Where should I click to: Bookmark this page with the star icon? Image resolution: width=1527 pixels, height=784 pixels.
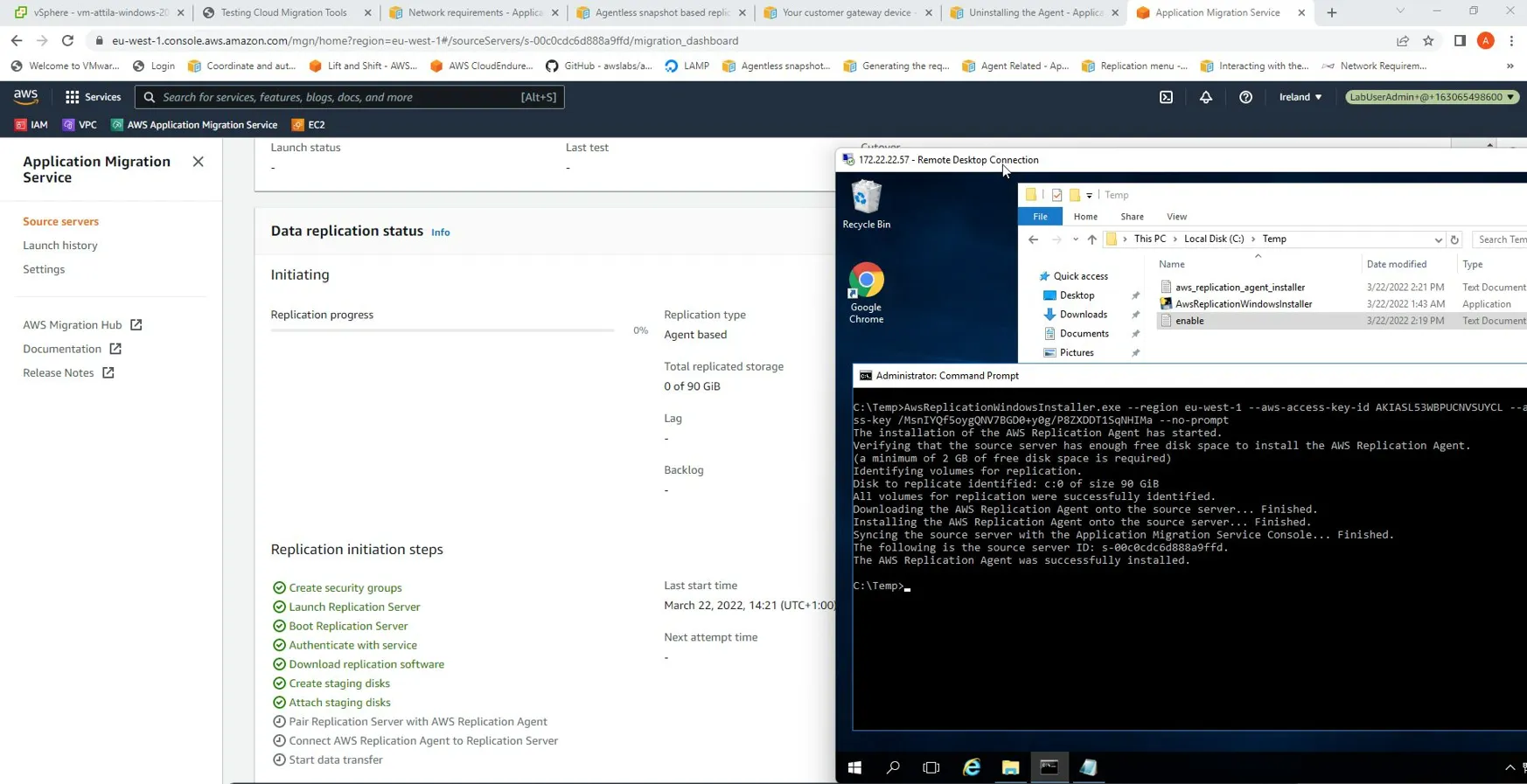pos(1428,40)
